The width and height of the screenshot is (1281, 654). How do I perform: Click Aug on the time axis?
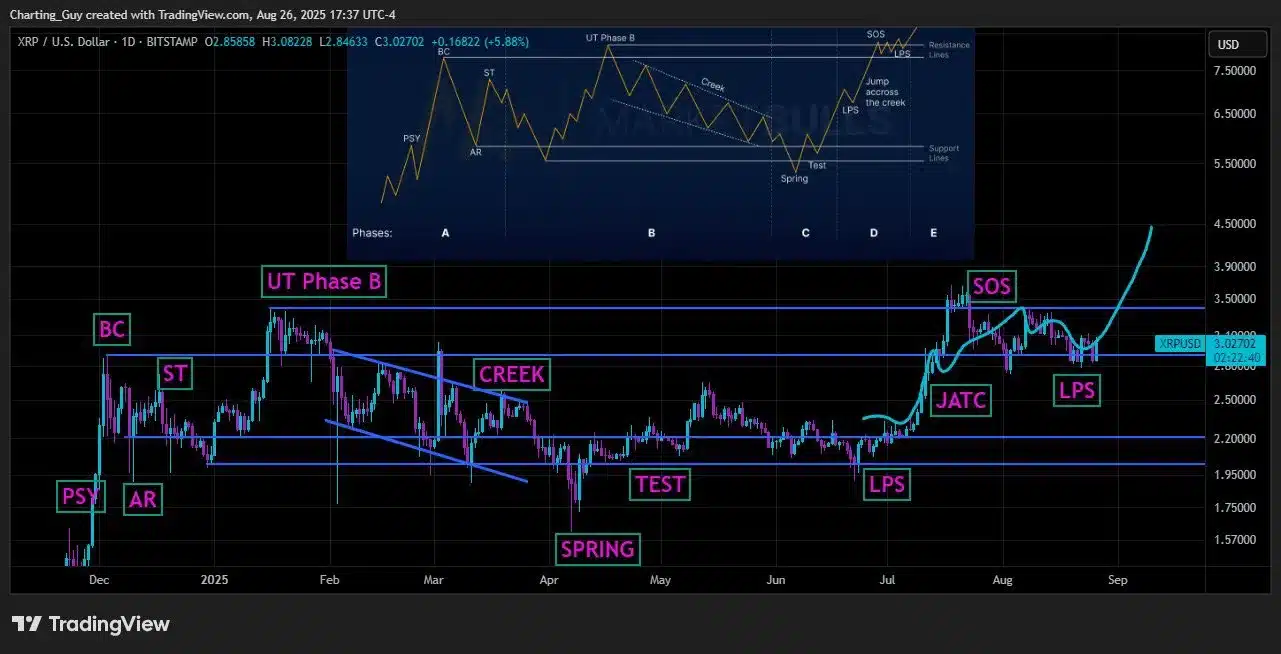click(1003, 579)
